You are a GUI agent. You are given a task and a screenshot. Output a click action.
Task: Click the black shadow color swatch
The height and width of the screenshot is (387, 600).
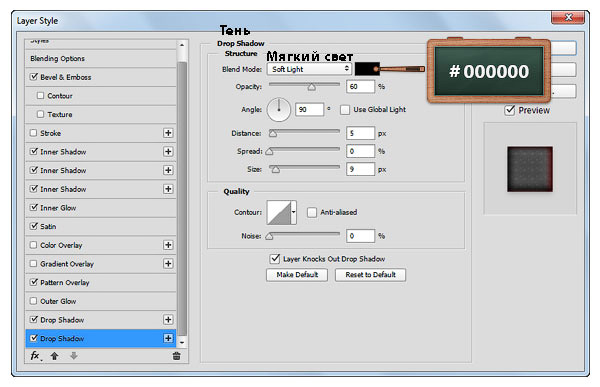[x=367, y=69]
